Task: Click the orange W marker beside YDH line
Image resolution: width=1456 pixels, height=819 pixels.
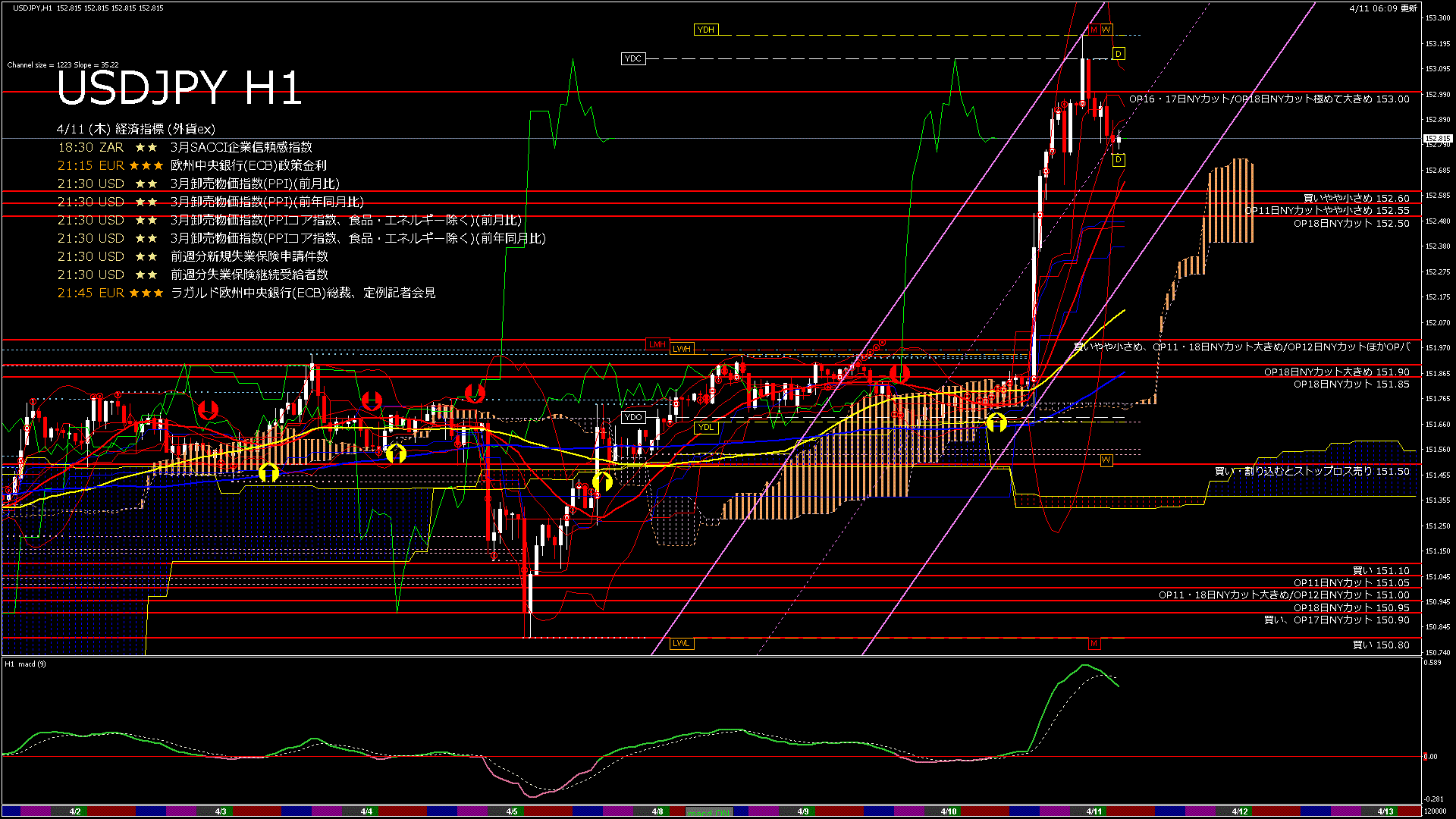Action: click(x=1106, y=30)
